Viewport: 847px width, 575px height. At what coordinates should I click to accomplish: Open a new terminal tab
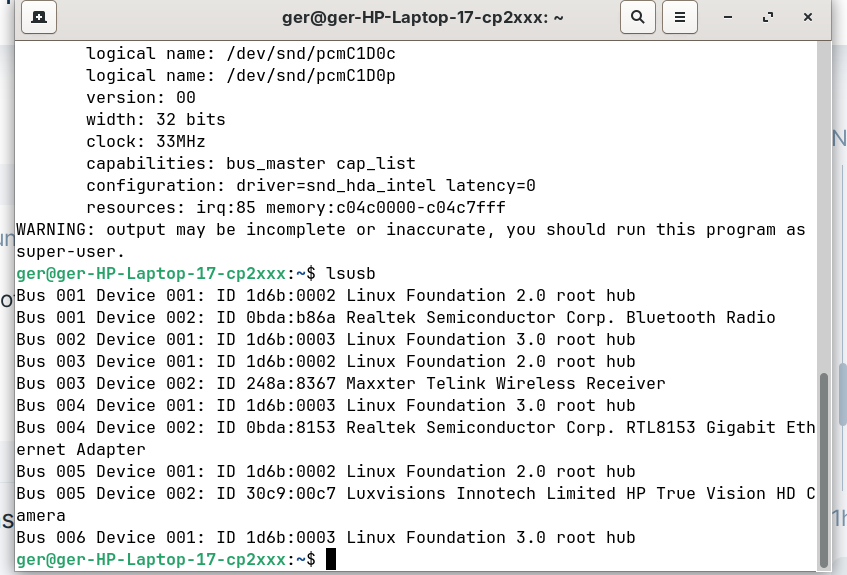(x=38, y=17)
